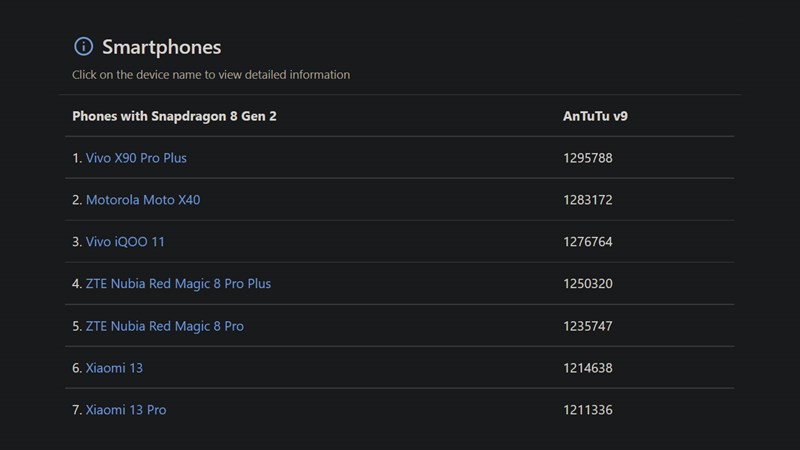
Task: View the ZTE Nubia Red Magic 8 Pro link
Action: pyautogui.click(x=164, y=326)
